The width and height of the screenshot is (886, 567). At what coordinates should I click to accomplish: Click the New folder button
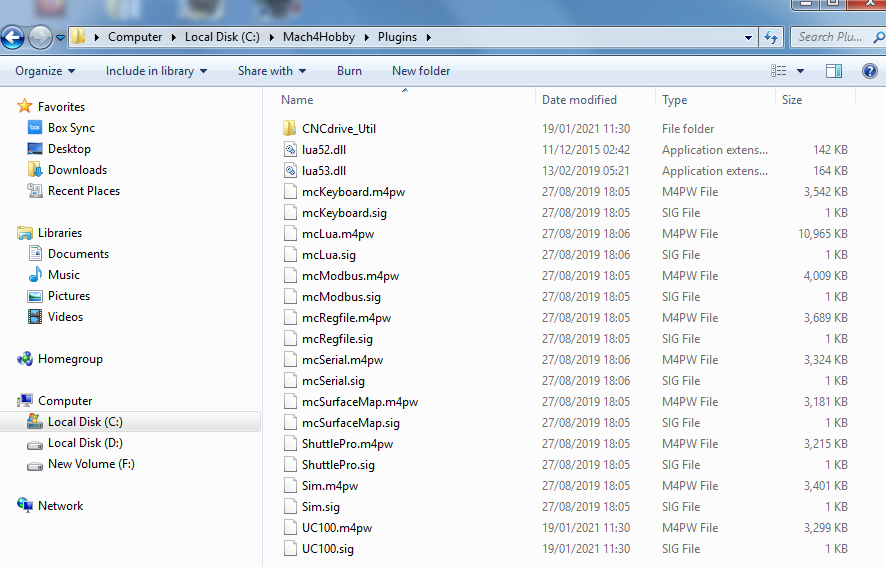pyautogui.click(x=421, y=71)
